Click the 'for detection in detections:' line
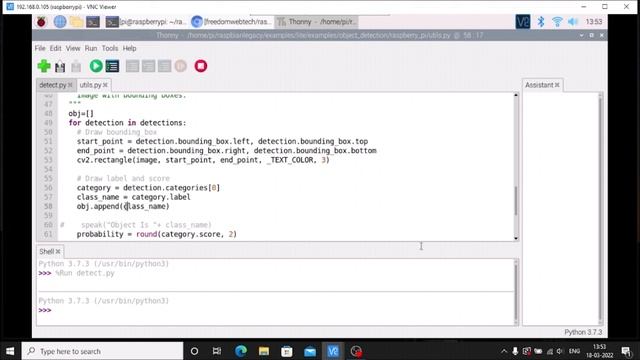 click(127, 123)
